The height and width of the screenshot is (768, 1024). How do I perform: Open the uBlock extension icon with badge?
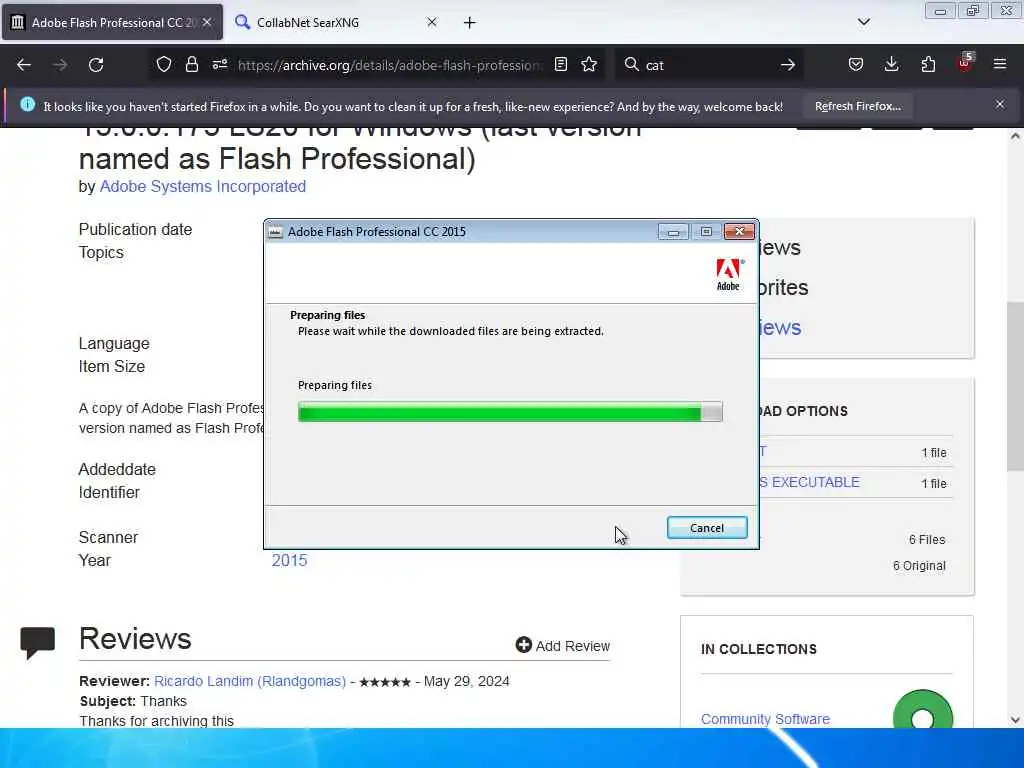(965, 63)
